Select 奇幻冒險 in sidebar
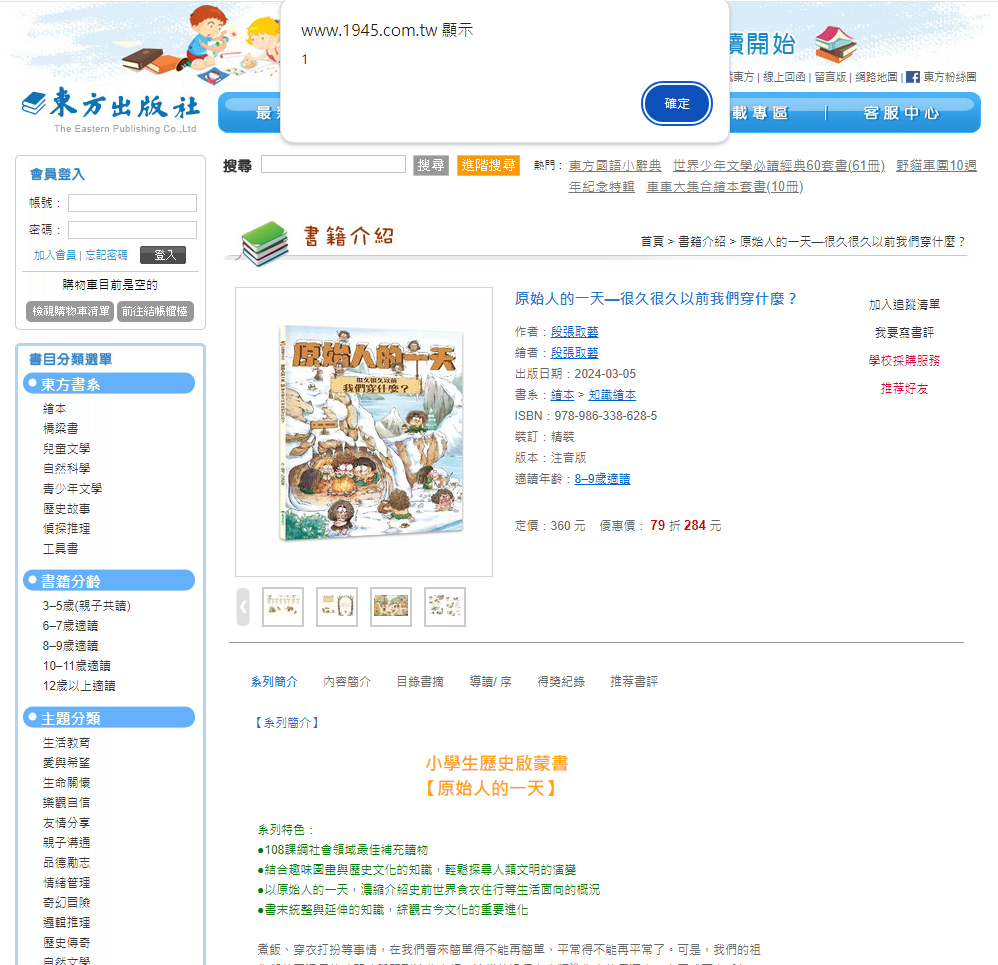Viewport: 998px width, 965px height. coord(66,903)
